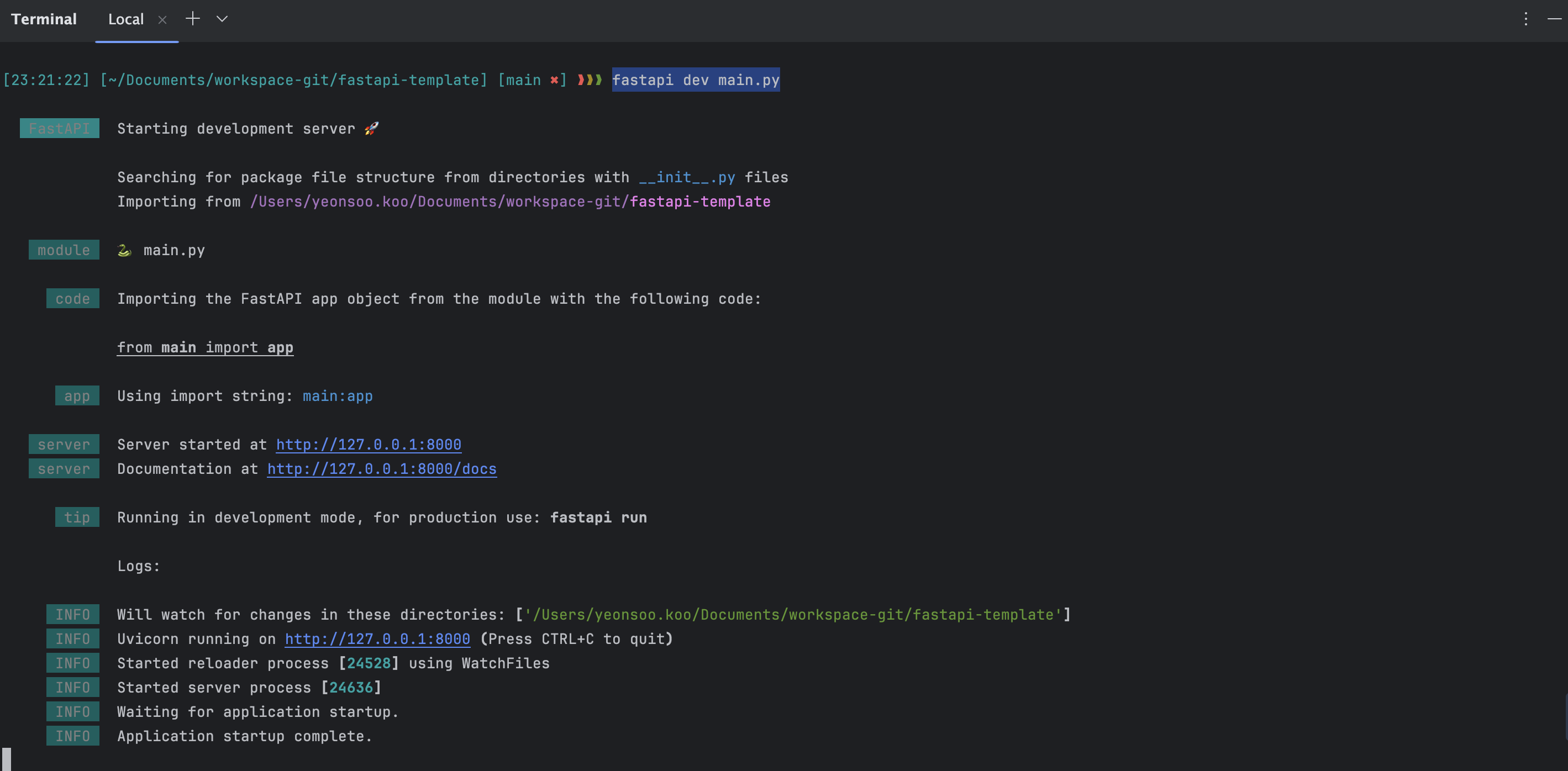Click the Terminal panel title
Screen dimensions: 1568x771
[44, 19]
